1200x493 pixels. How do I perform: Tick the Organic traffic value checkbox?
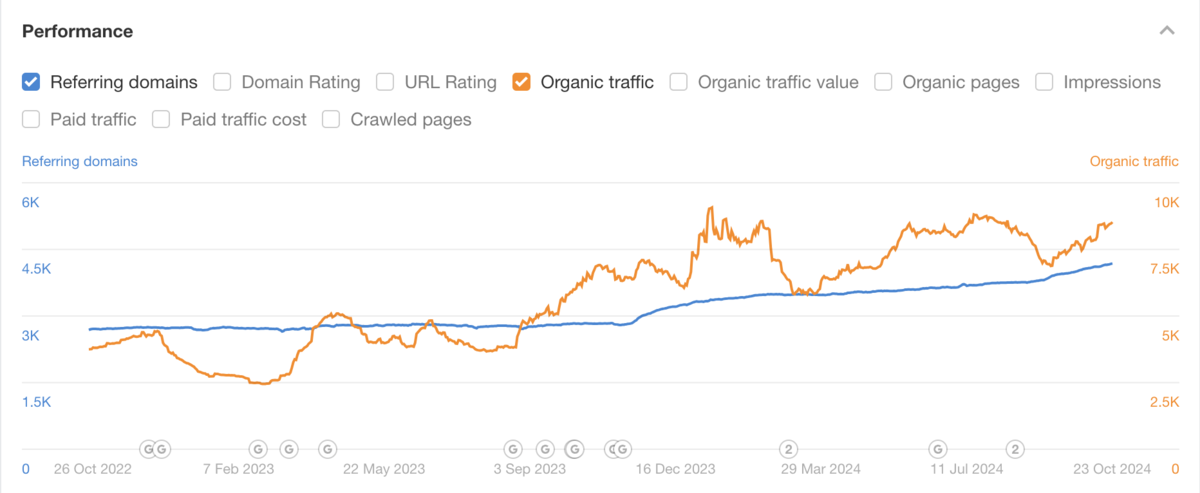click(x=679, y=82)
